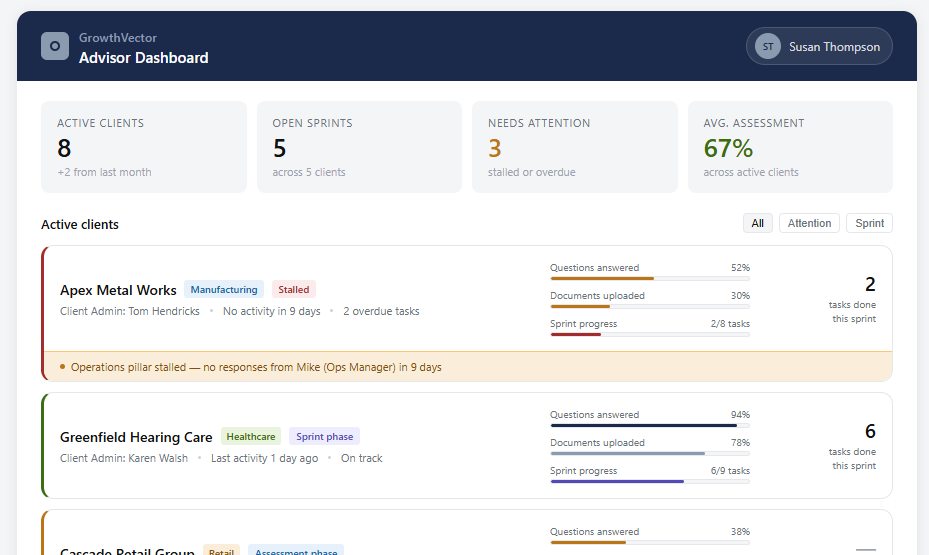The width and height of the screenshot is (929, 555).
Task: Click the '2/8 tasks' sprint value
Action: [730, 323]
